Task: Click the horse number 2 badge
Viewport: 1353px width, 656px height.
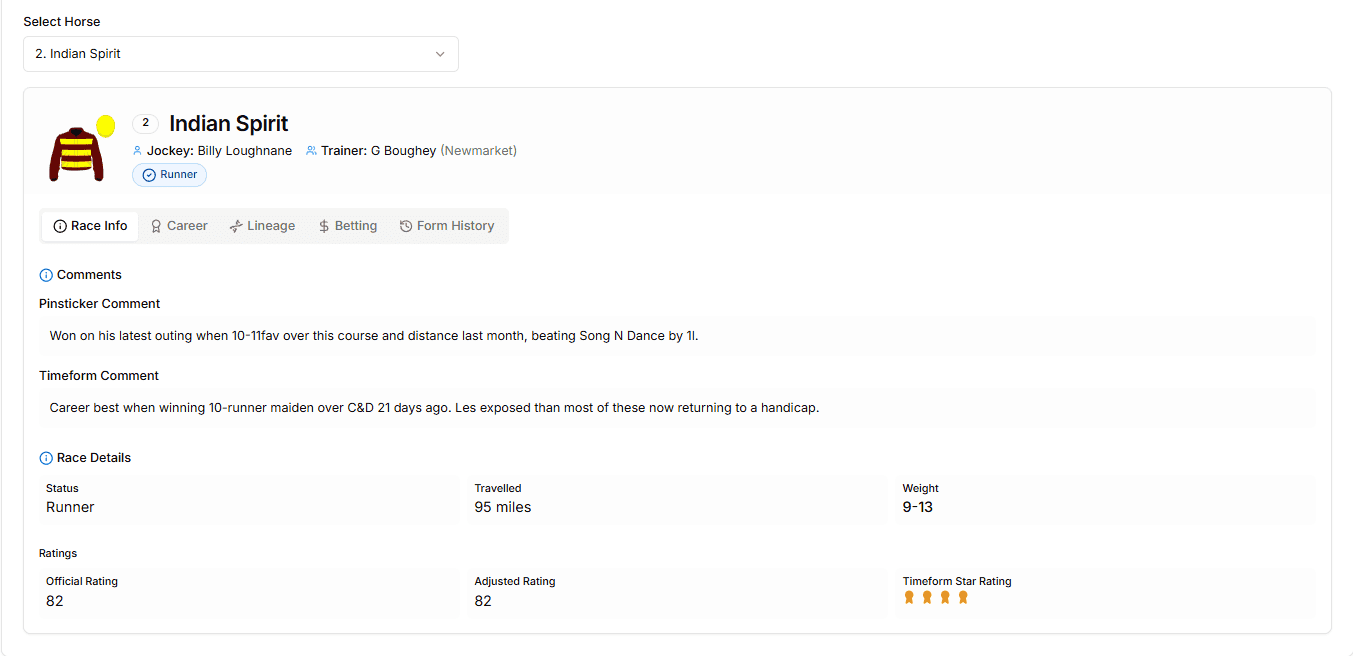Action: (x=145, y=123)
